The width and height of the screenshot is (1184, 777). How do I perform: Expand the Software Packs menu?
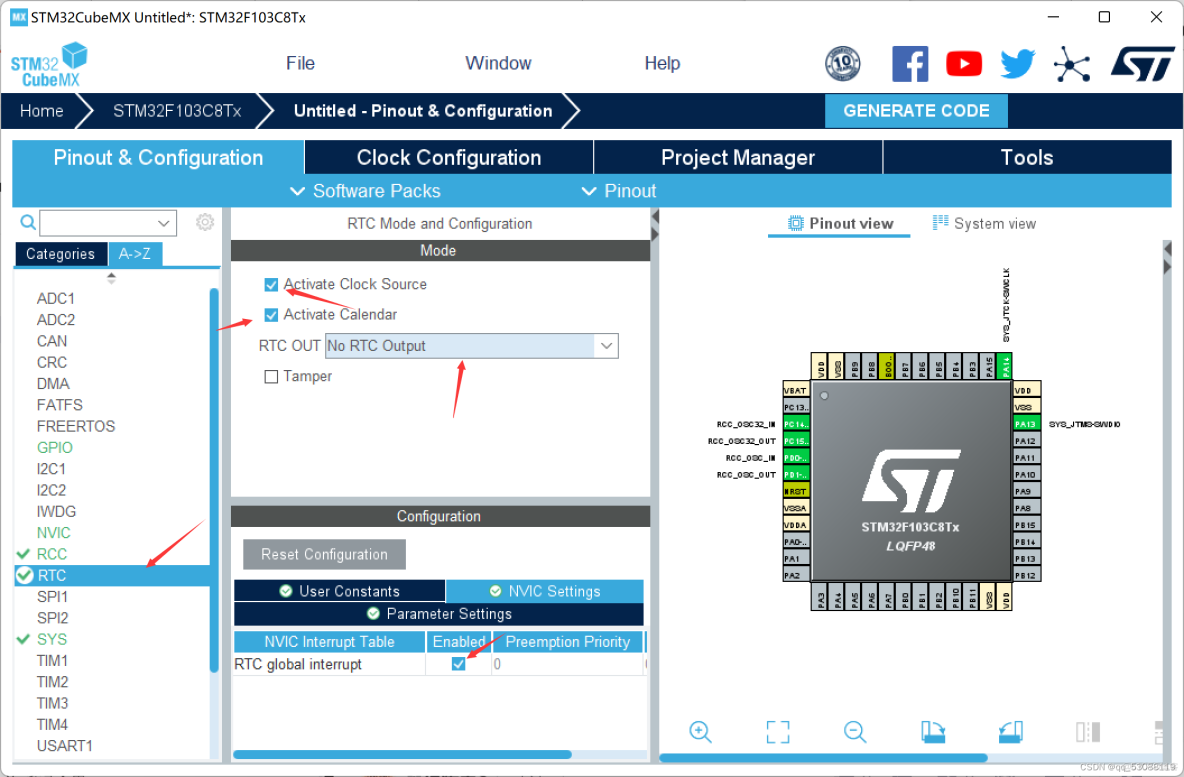(365, 191)
